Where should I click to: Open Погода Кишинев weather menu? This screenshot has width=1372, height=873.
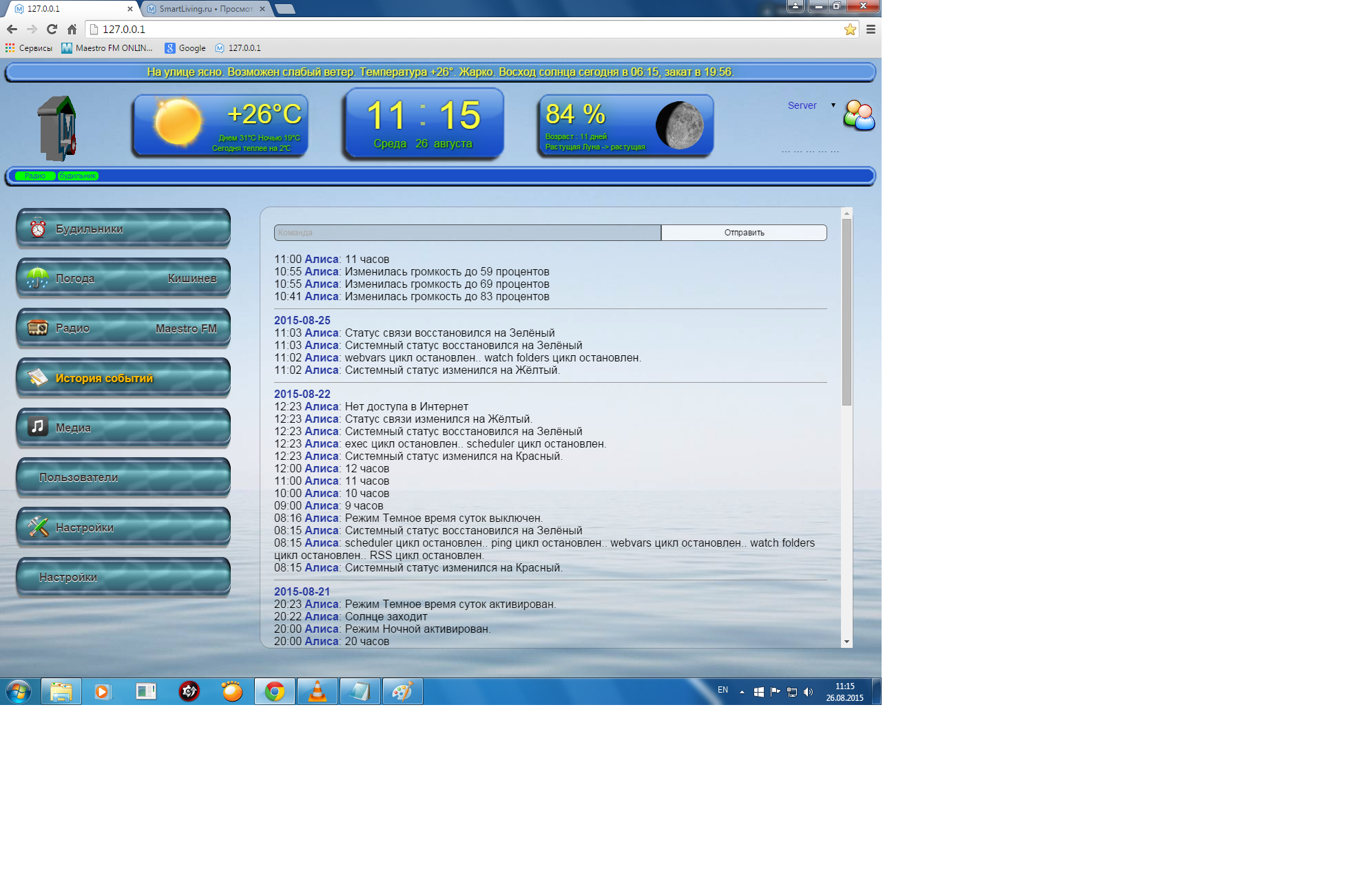(123, 278)
